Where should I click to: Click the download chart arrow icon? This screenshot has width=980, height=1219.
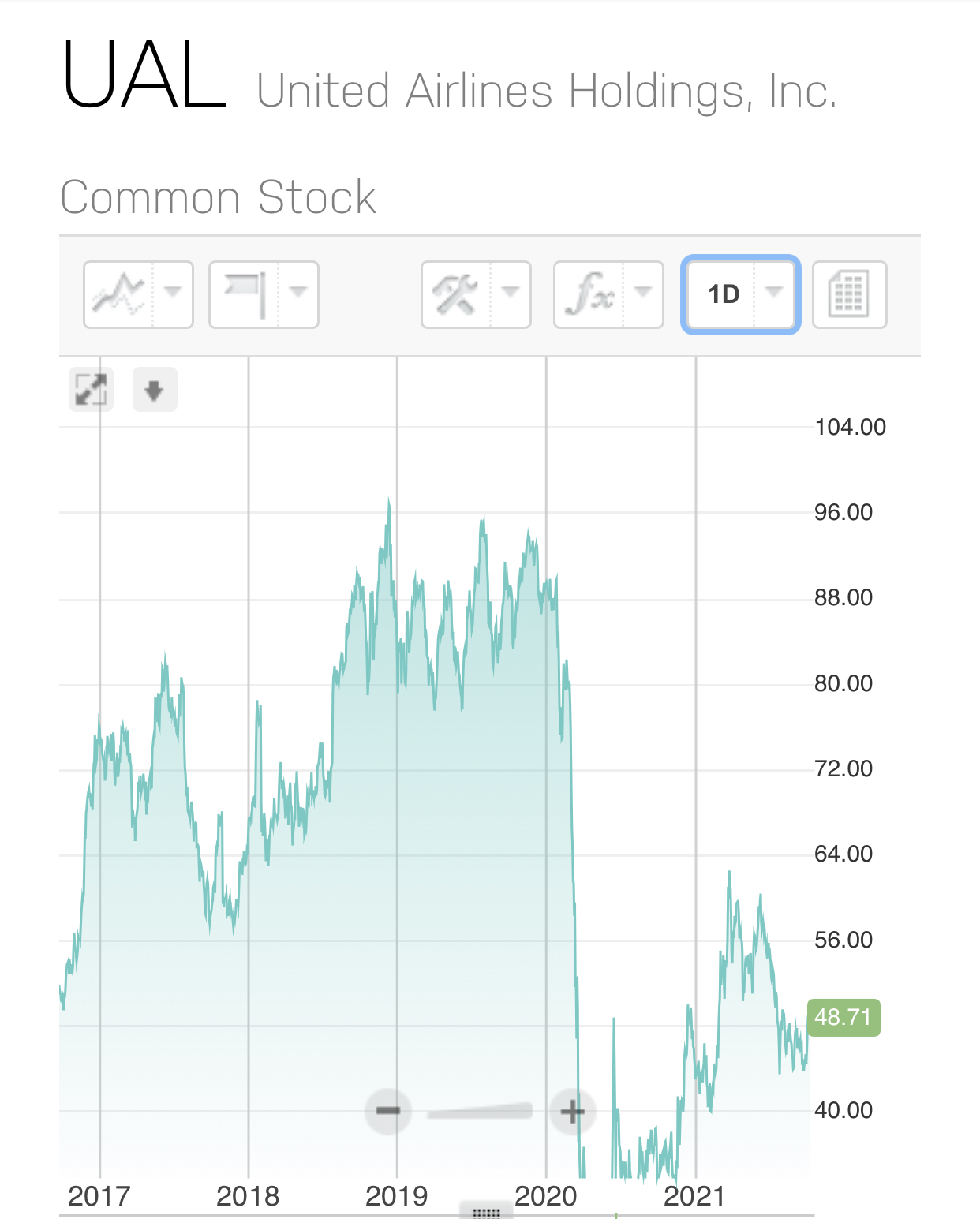point(155,390)
